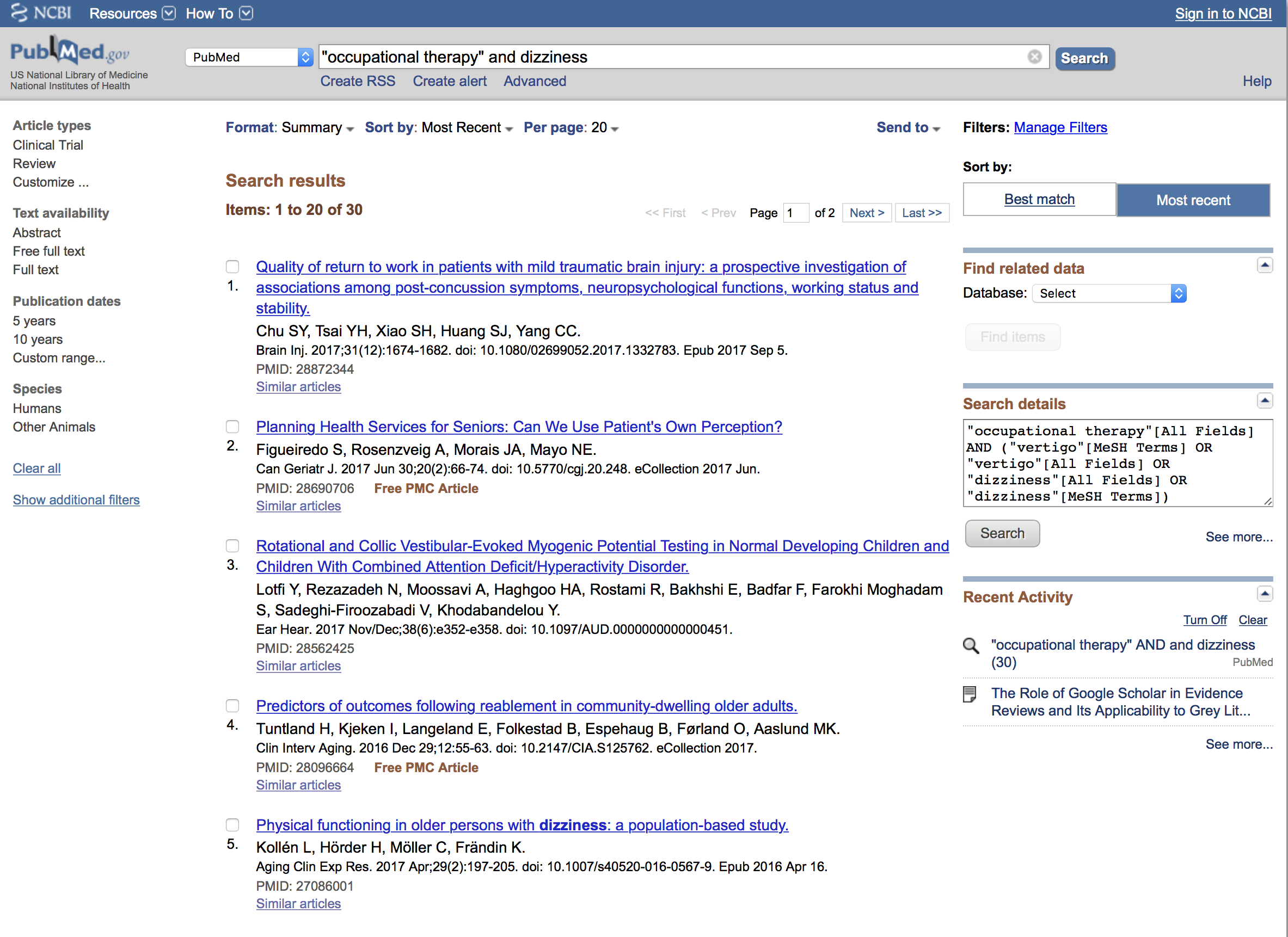
Task: Open the How To dropdown menu
Action: tap(219, 13)
